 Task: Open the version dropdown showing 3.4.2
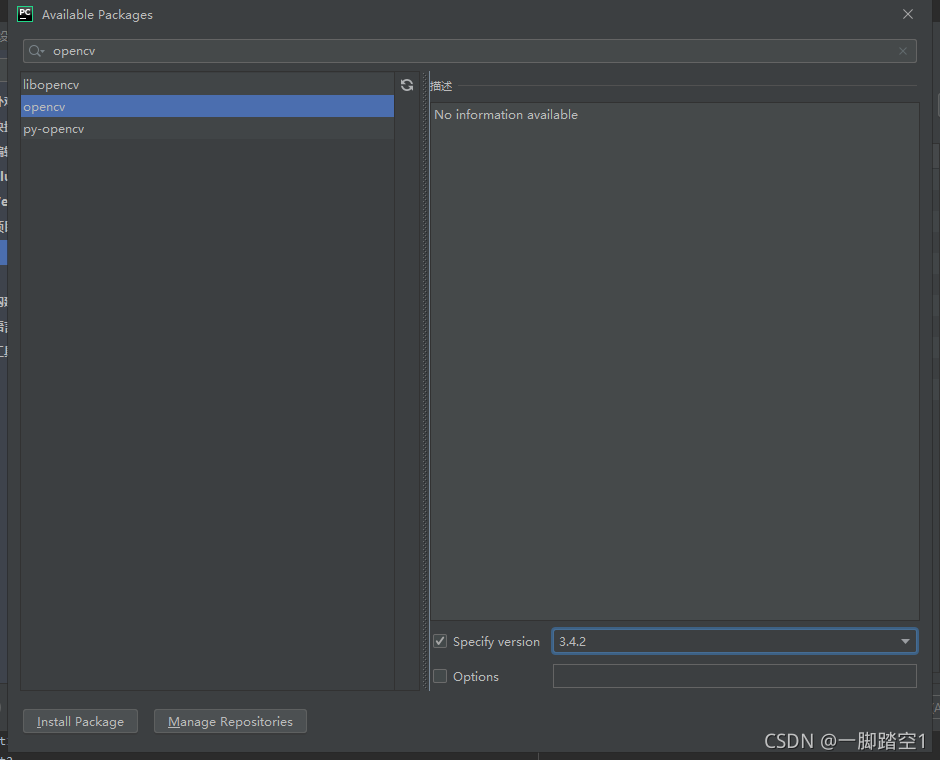tap(734, 641)
